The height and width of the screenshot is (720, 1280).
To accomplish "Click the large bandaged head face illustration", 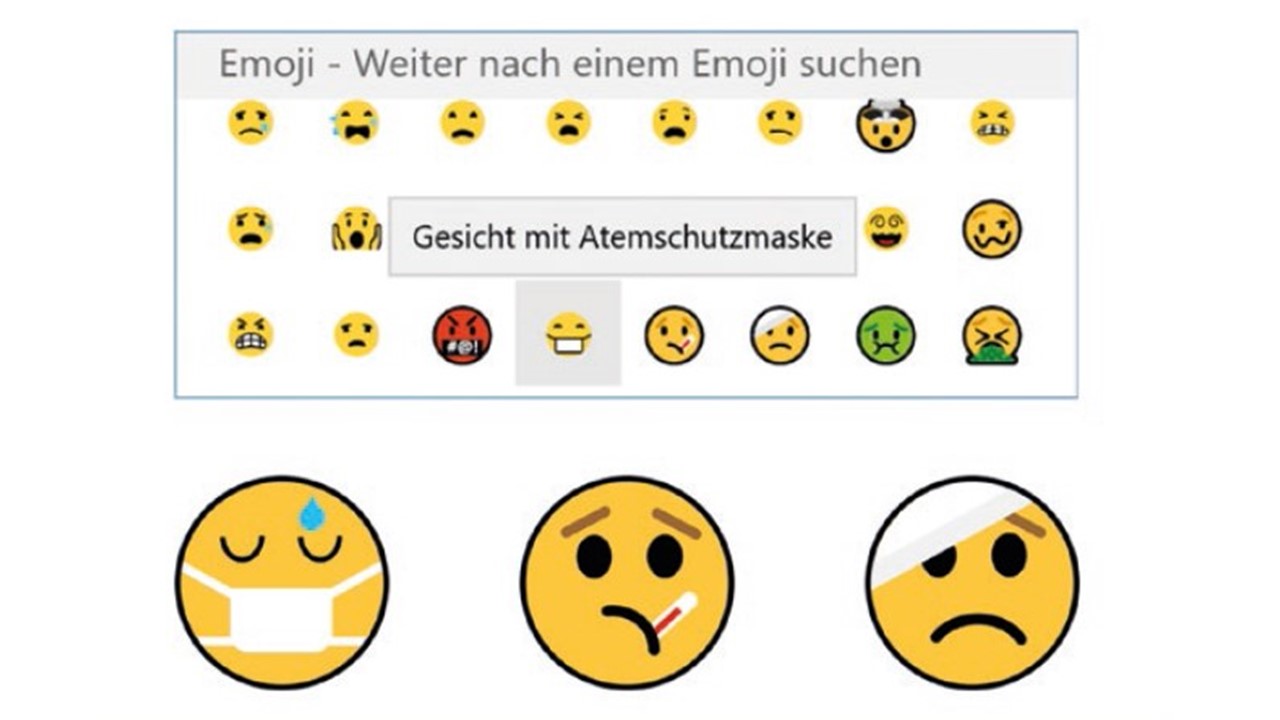I will [973, 581].
